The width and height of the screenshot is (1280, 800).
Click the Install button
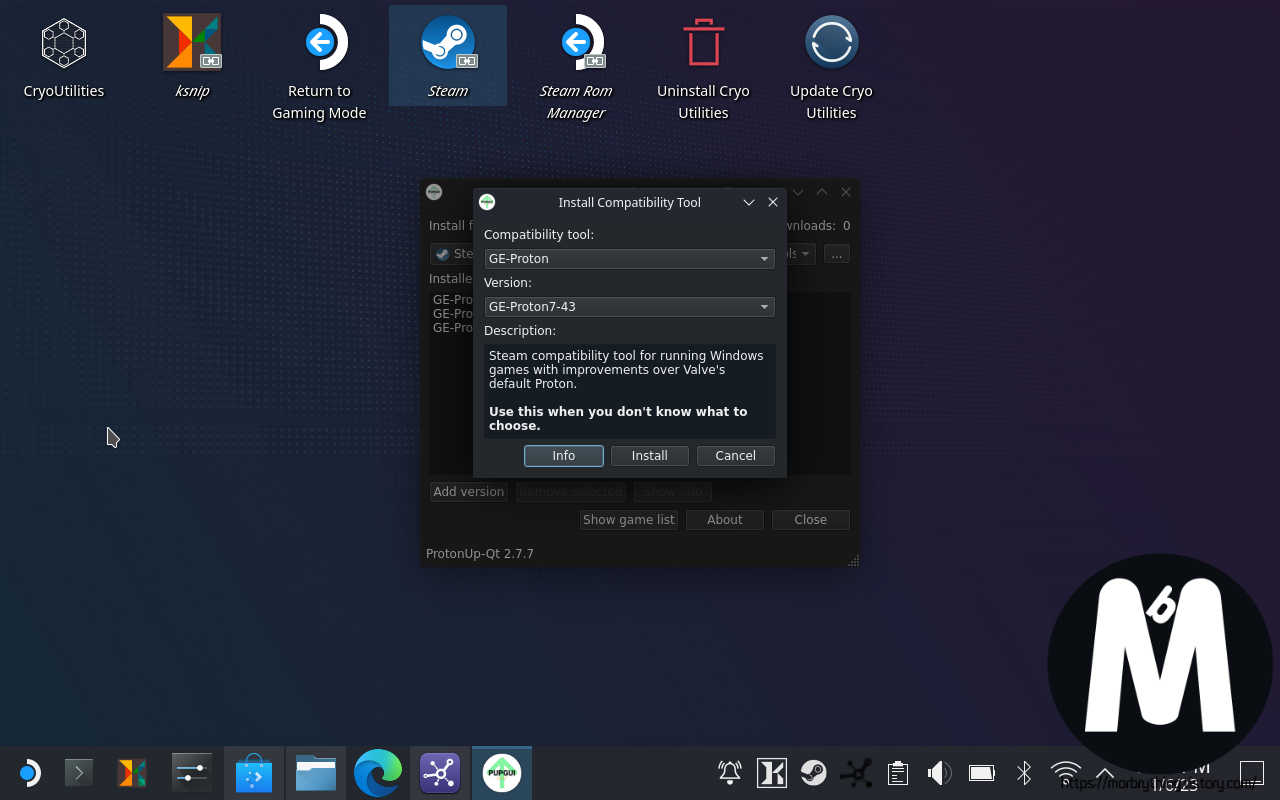coord(650,456)
